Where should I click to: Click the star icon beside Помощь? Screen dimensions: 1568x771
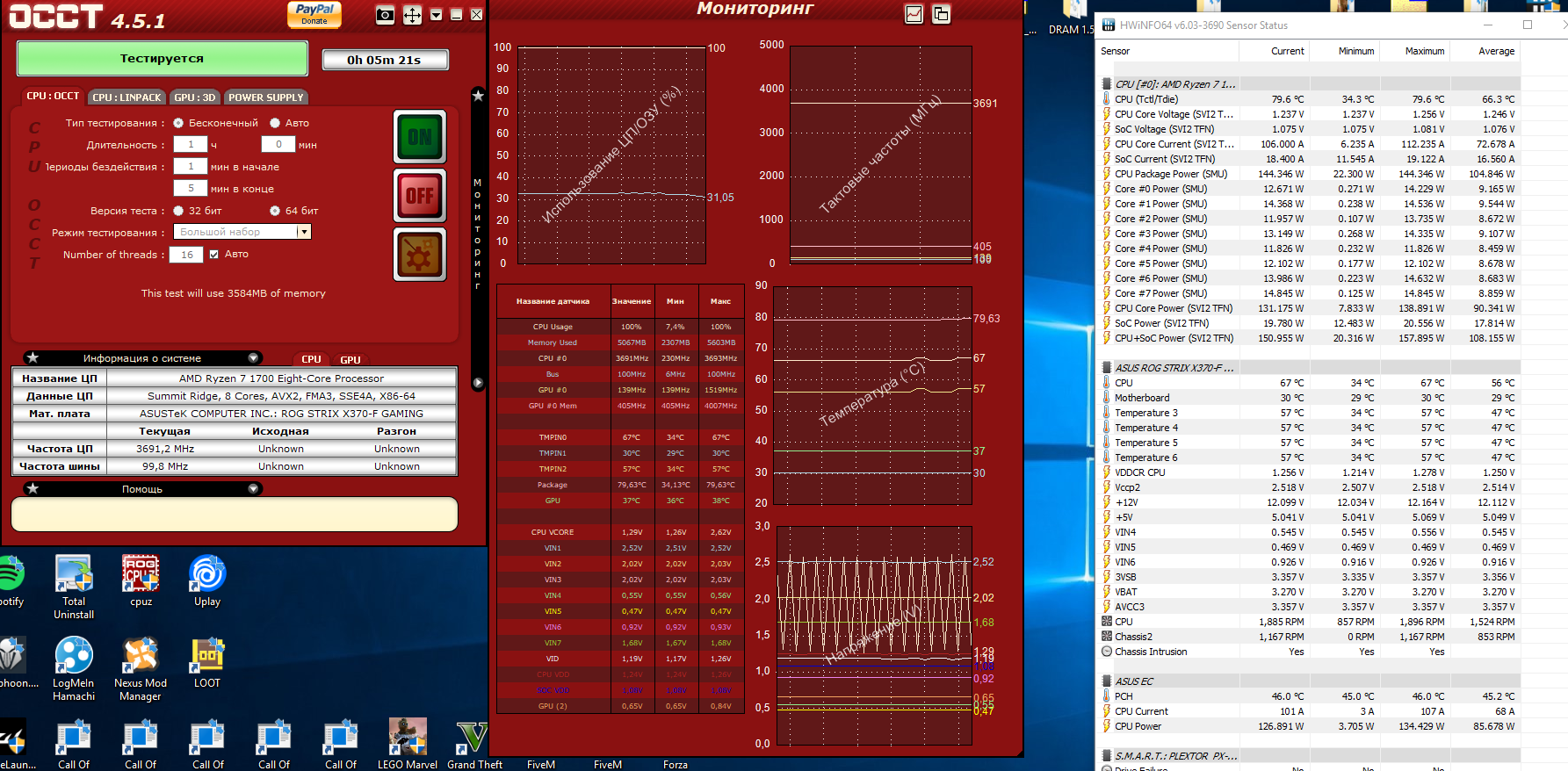[33, 488]
